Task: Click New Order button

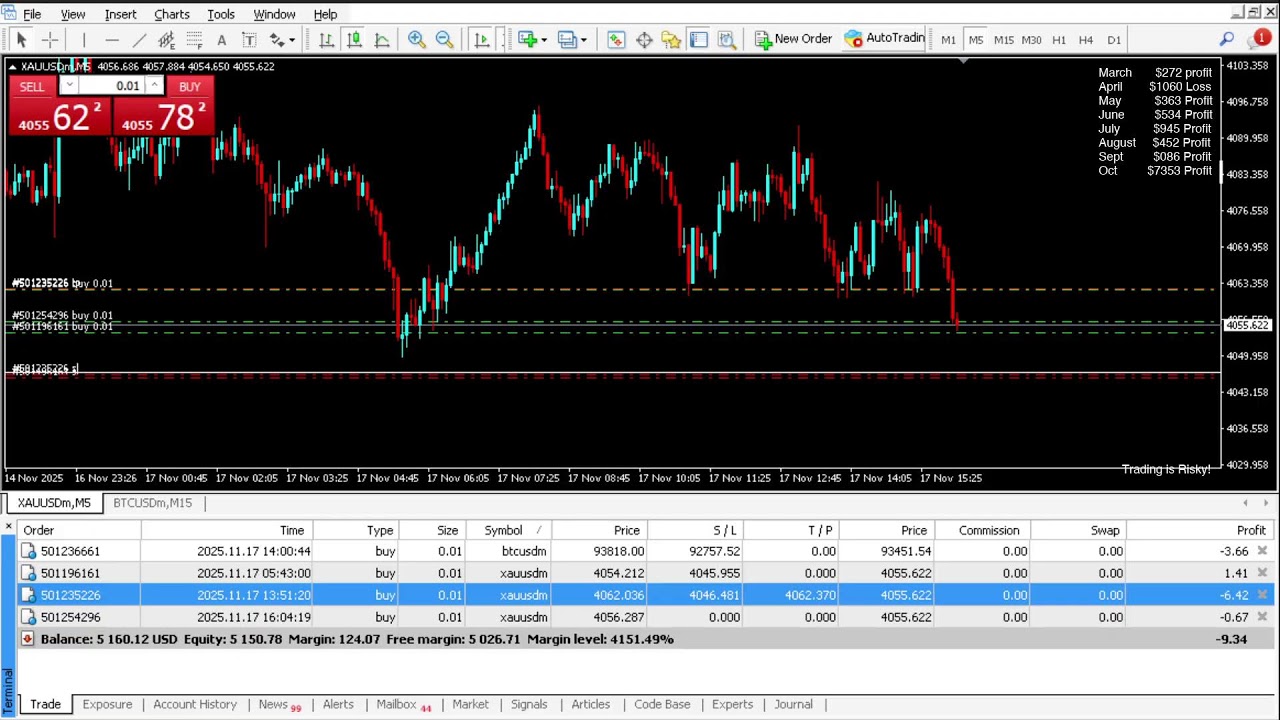Action: click(x=793, y=40)
